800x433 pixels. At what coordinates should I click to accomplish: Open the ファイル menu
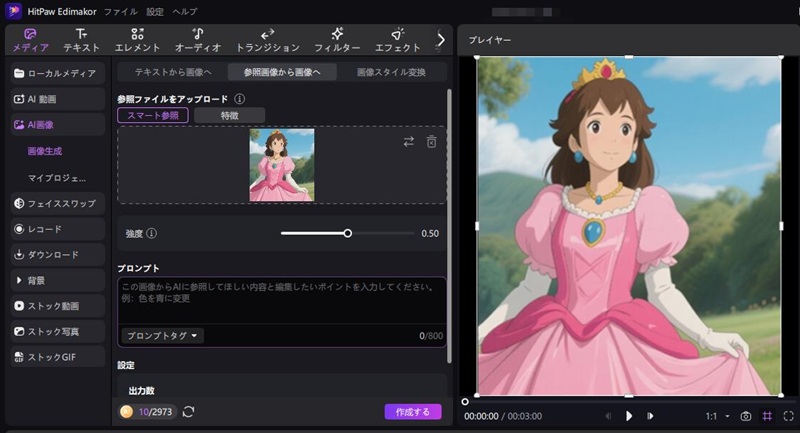click(x=121, y=11)
